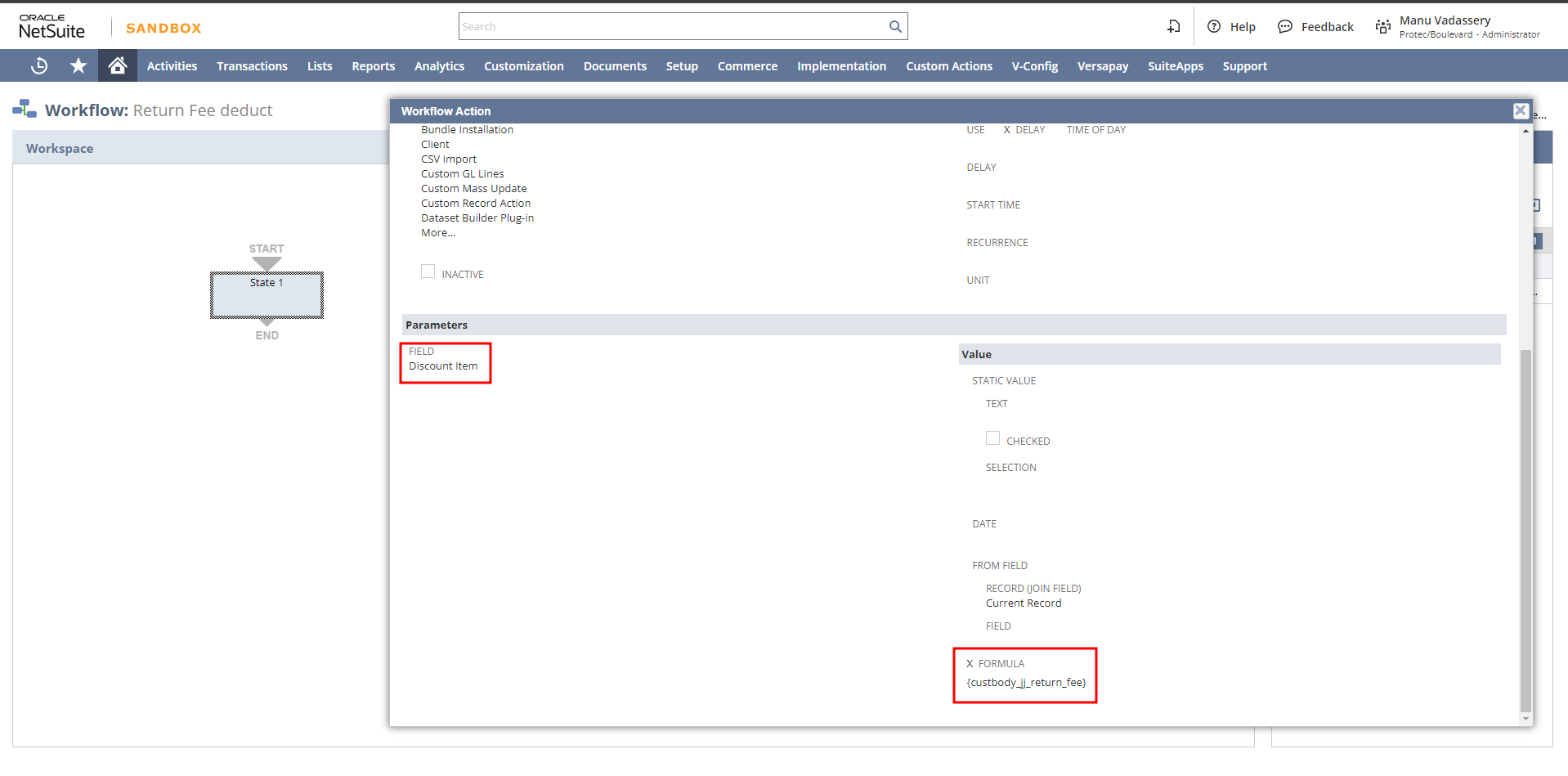The width and height of the screenshot is (1568, 776).
Task: Select the State 1 workflow box
Action: [267, 295]
